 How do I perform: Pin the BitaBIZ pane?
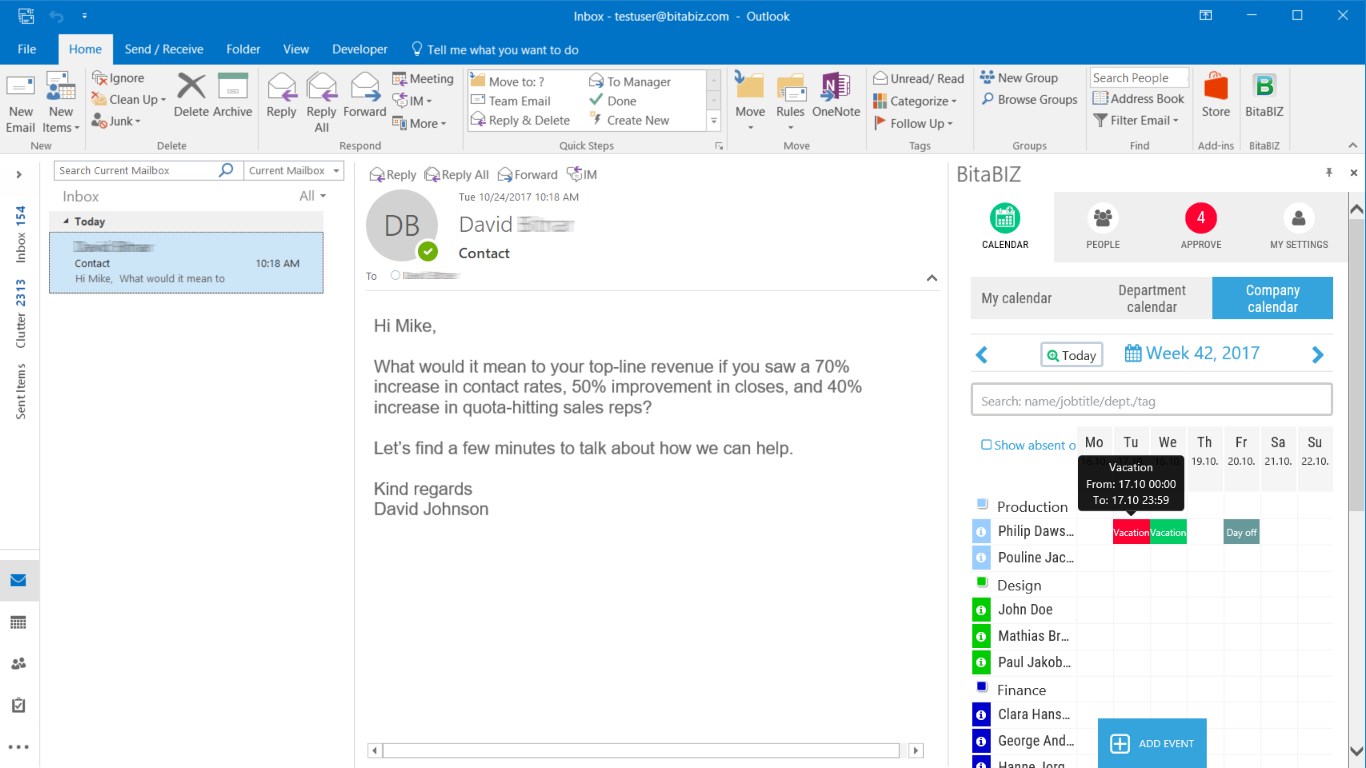click(1329, 173)
